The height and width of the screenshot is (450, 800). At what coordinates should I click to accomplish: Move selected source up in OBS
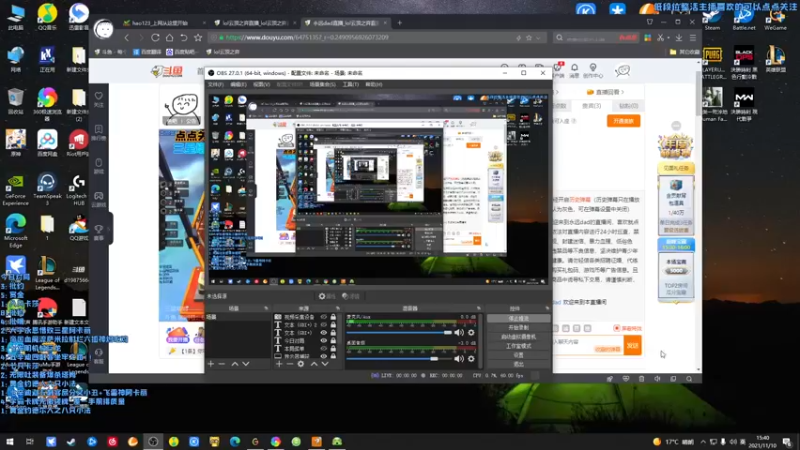[314, 364]
